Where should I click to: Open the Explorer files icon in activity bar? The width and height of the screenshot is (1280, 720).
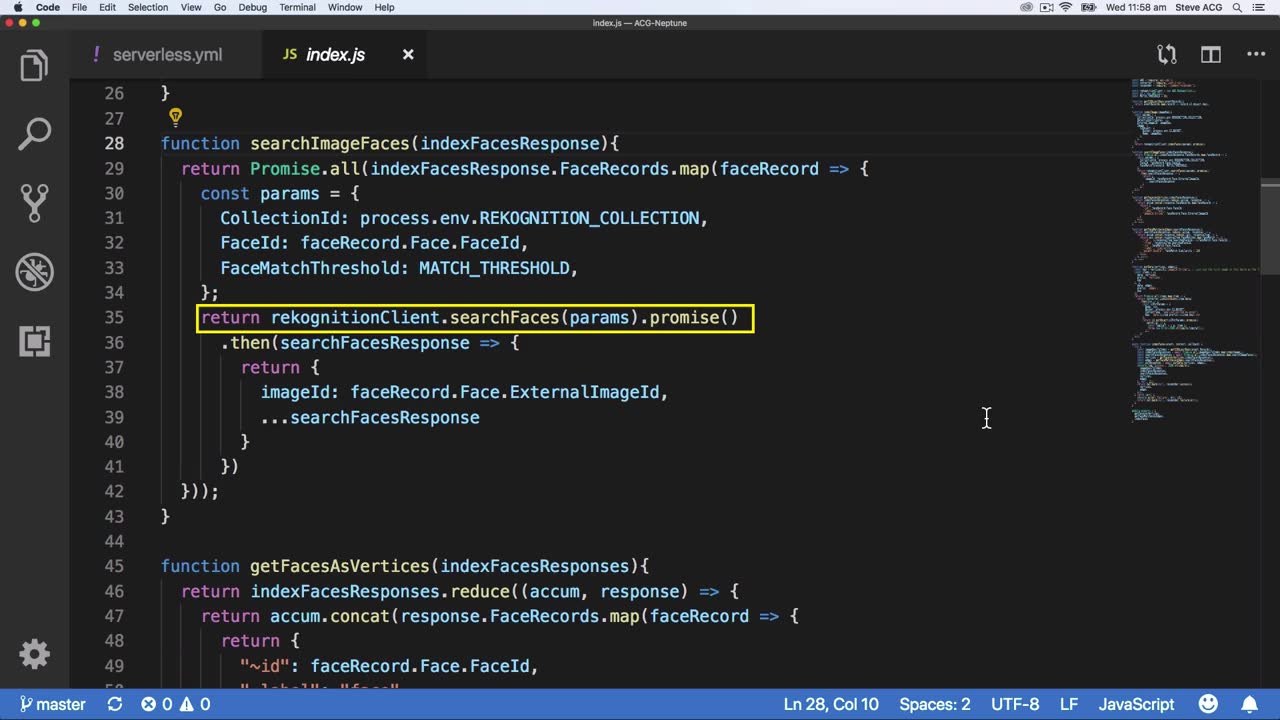click(34, 66)
